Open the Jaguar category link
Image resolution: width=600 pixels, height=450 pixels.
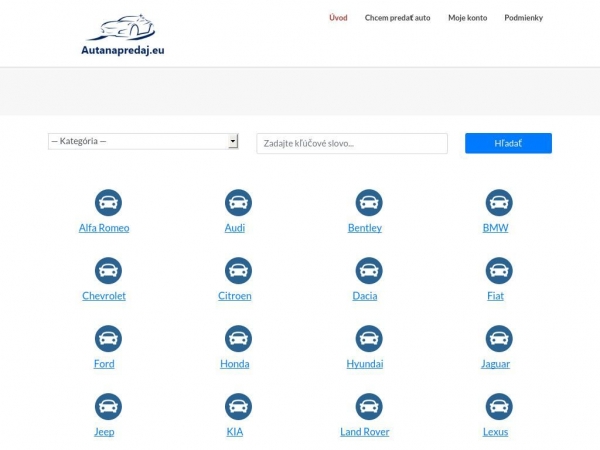pos(496,364)
